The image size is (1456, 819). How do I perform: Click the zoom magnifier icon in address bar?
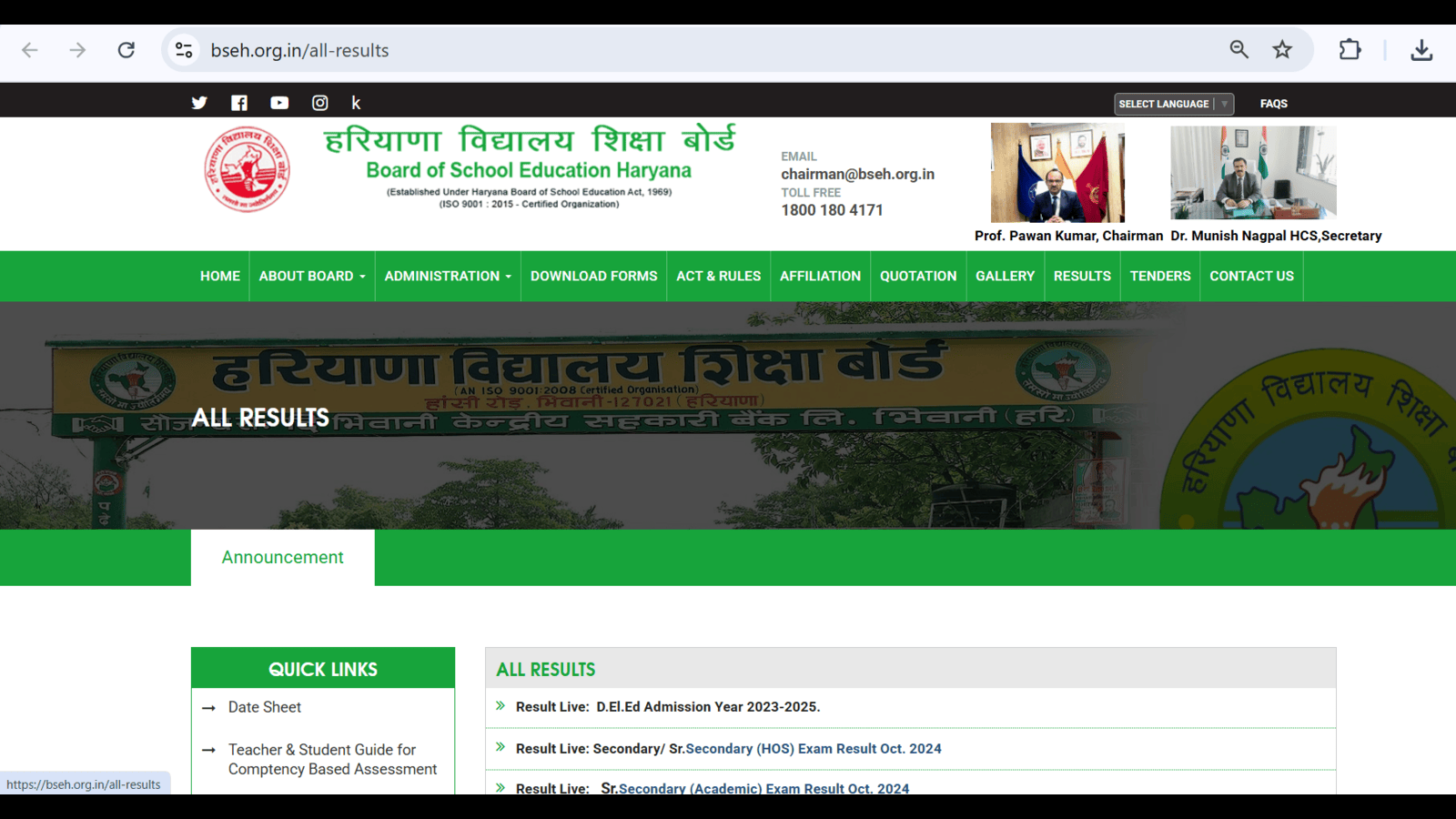tap(1239, 50)
